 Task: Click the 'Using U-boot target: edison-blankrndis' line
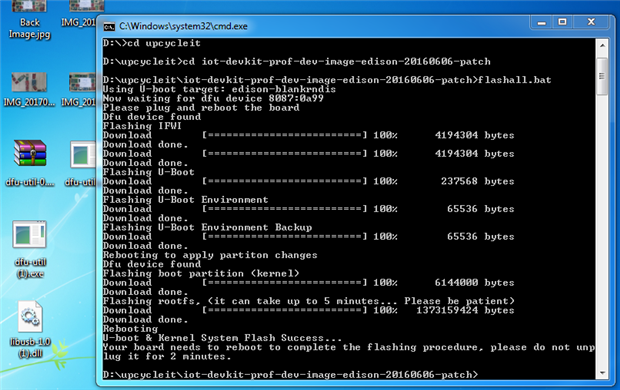pyautogui.click(x=219, y=89)
